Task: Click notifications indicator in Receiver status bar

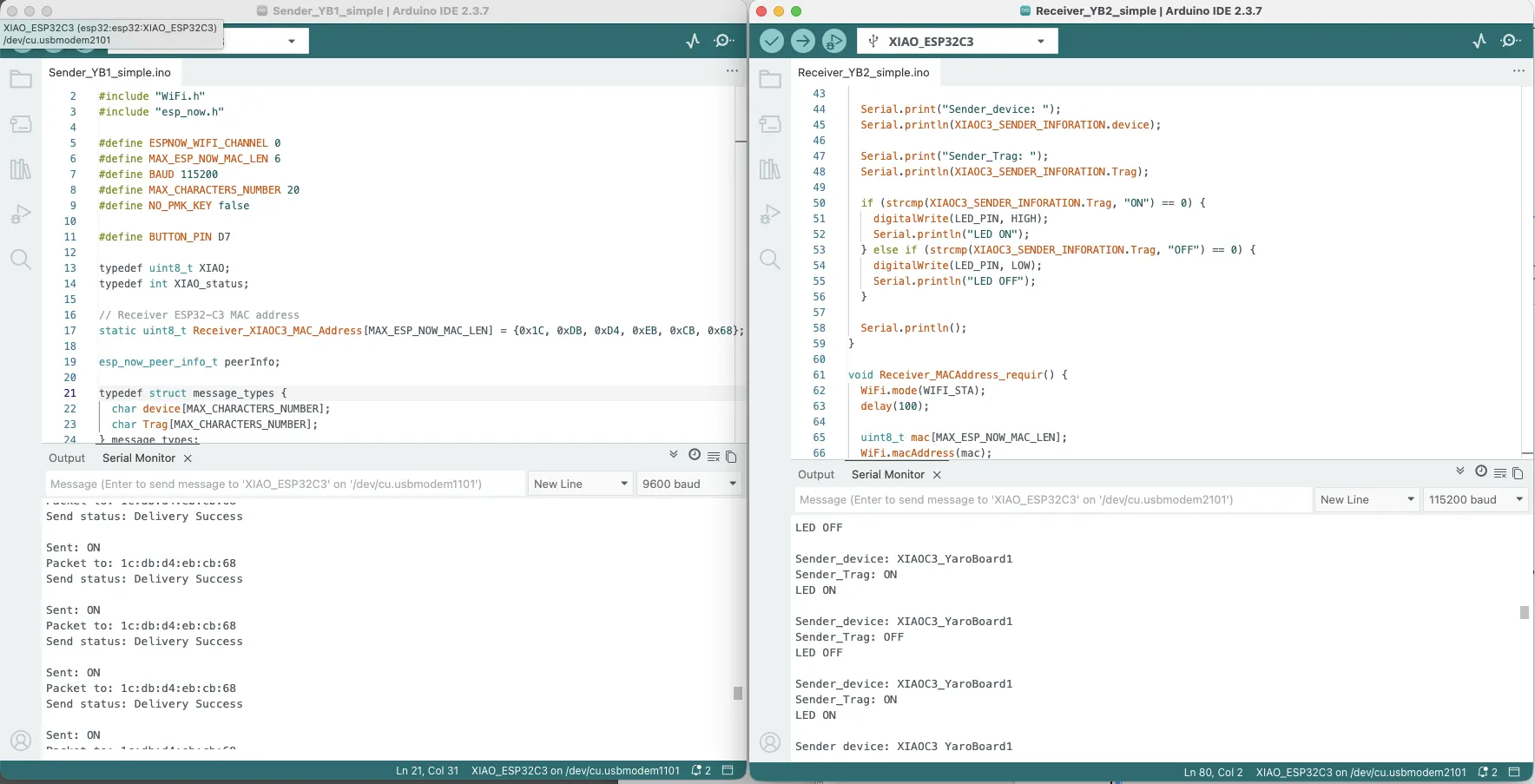Action: pyautogui.click(x=1487, y=772)
